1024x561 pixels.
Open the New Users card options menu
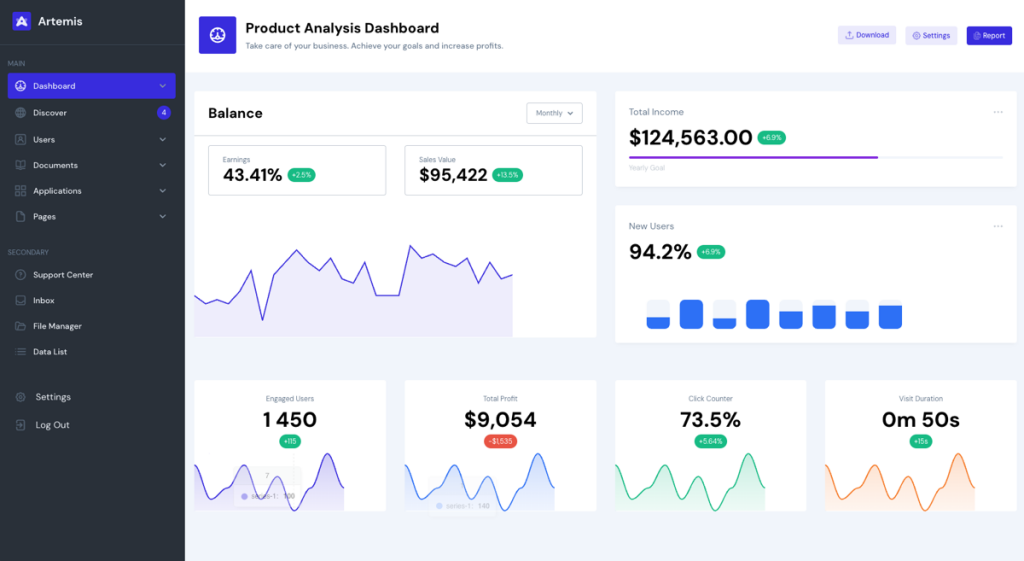coord(997,226)
